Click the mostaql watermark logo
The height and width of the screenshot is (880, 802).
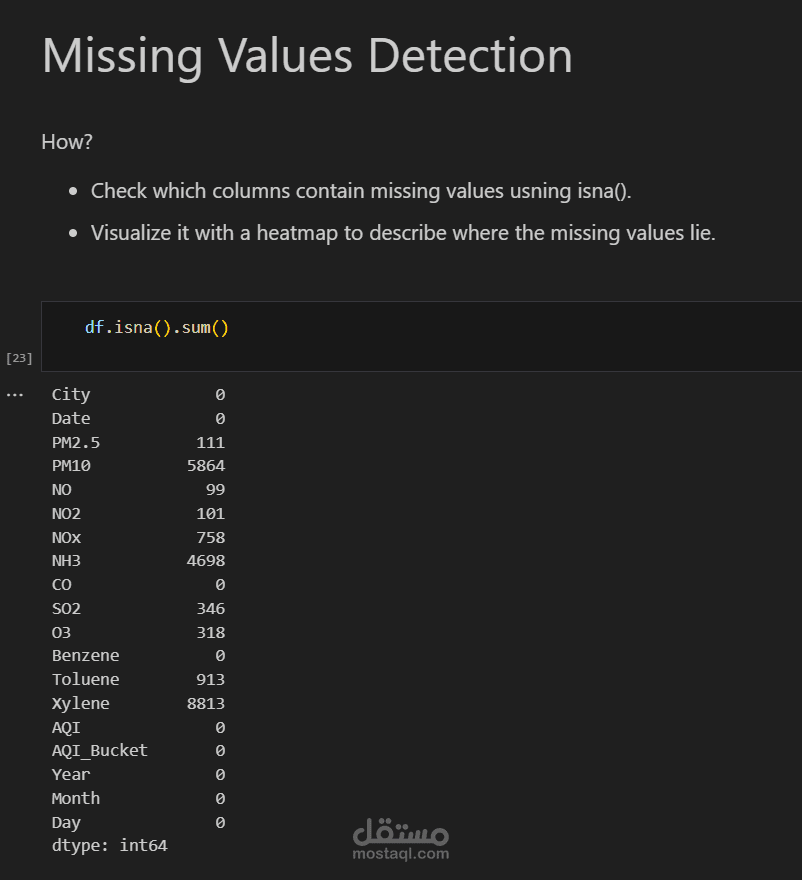point(401,830)
